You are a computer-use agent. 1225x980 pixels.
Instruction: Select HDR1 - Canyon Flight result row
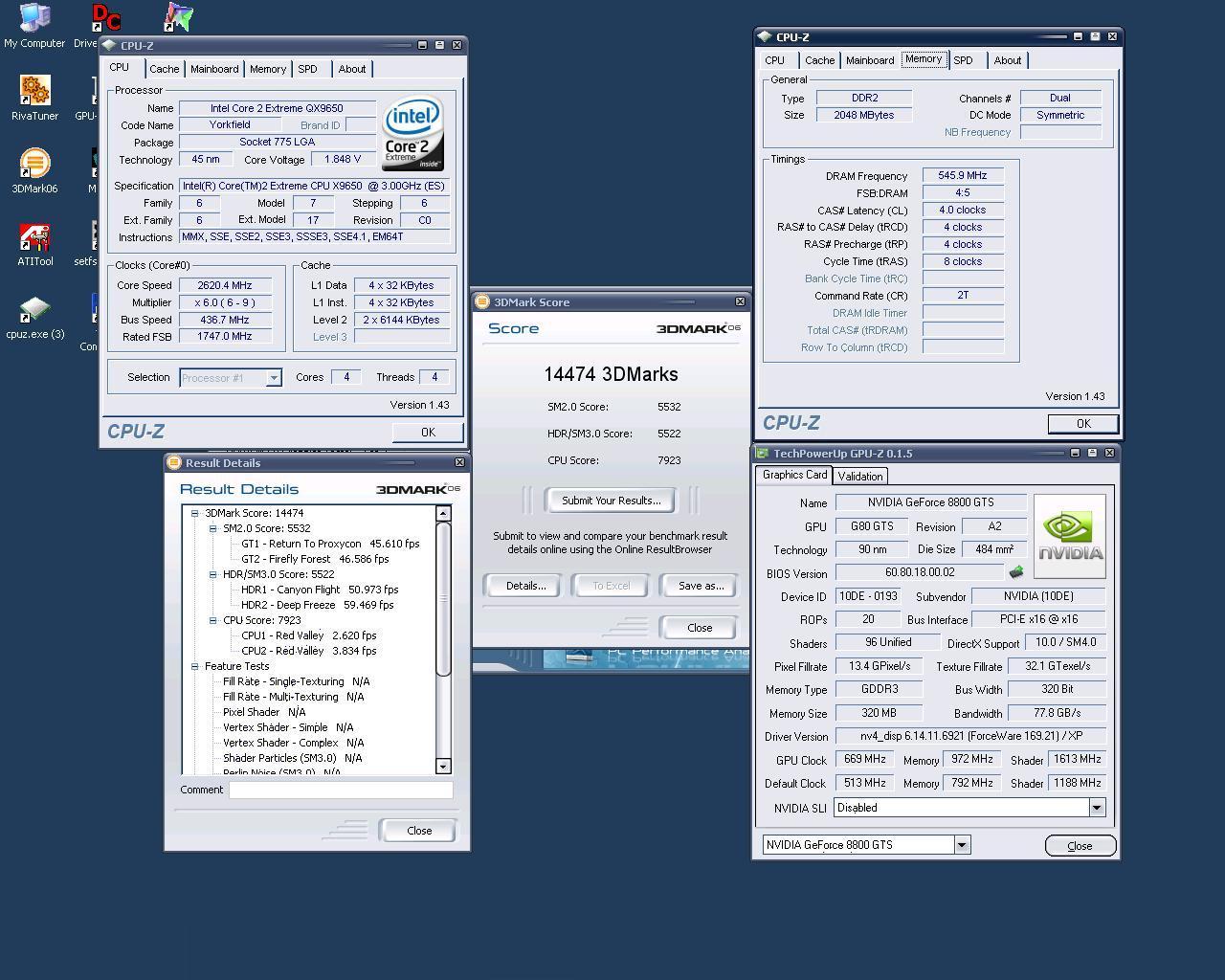pos(320,590)
